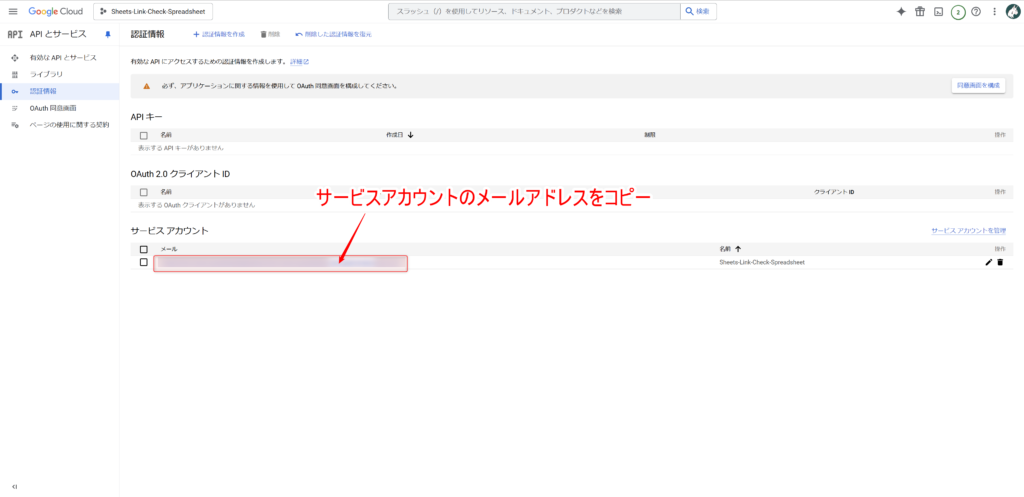Open OAuth 同意画面 in the sidebar
Image resolution: width=1024 pixels, height=497 pixels.
coord(53,107)
